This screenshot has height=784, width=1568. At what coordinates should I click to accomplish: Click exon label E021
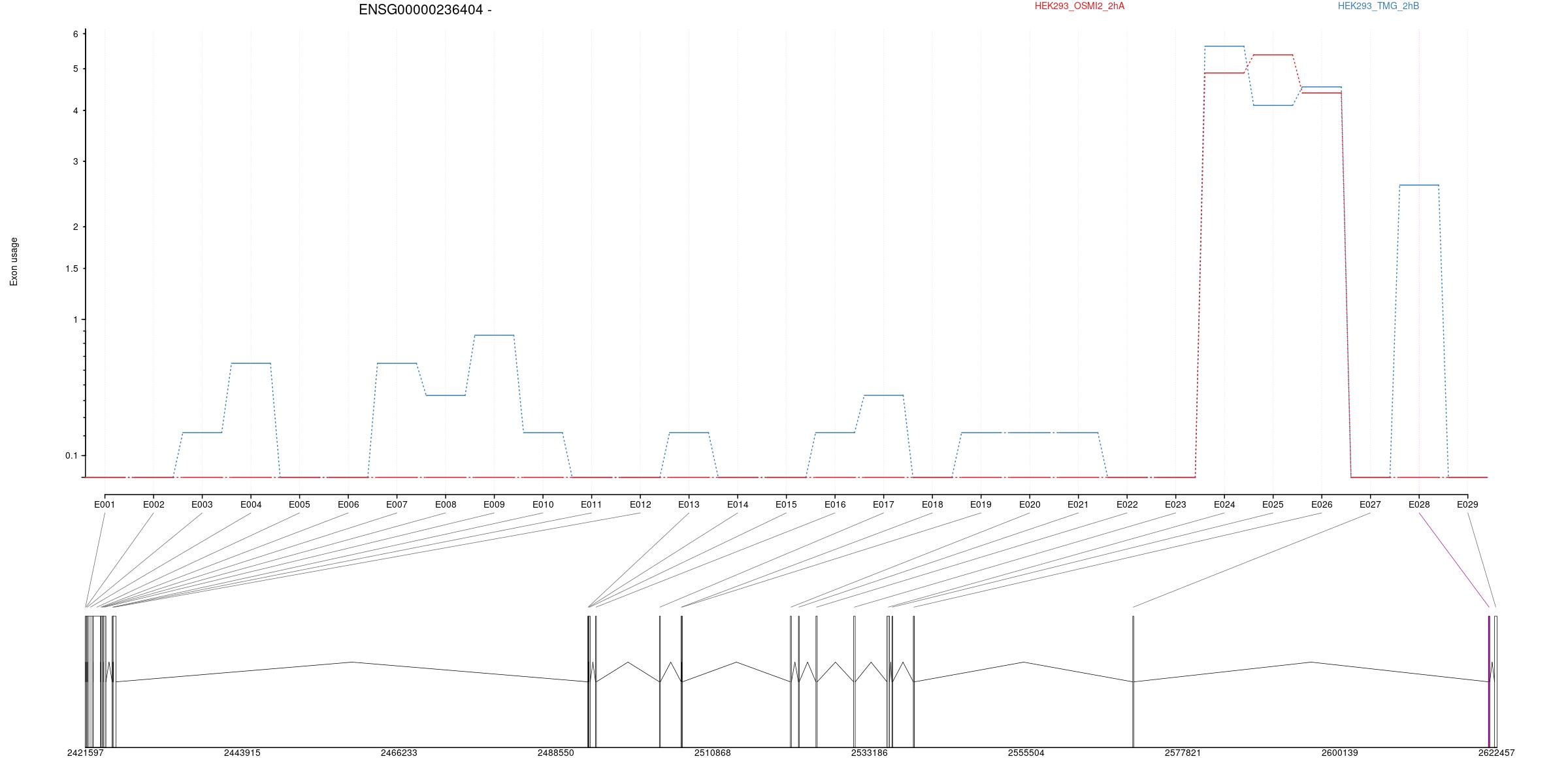point(1078,504)
